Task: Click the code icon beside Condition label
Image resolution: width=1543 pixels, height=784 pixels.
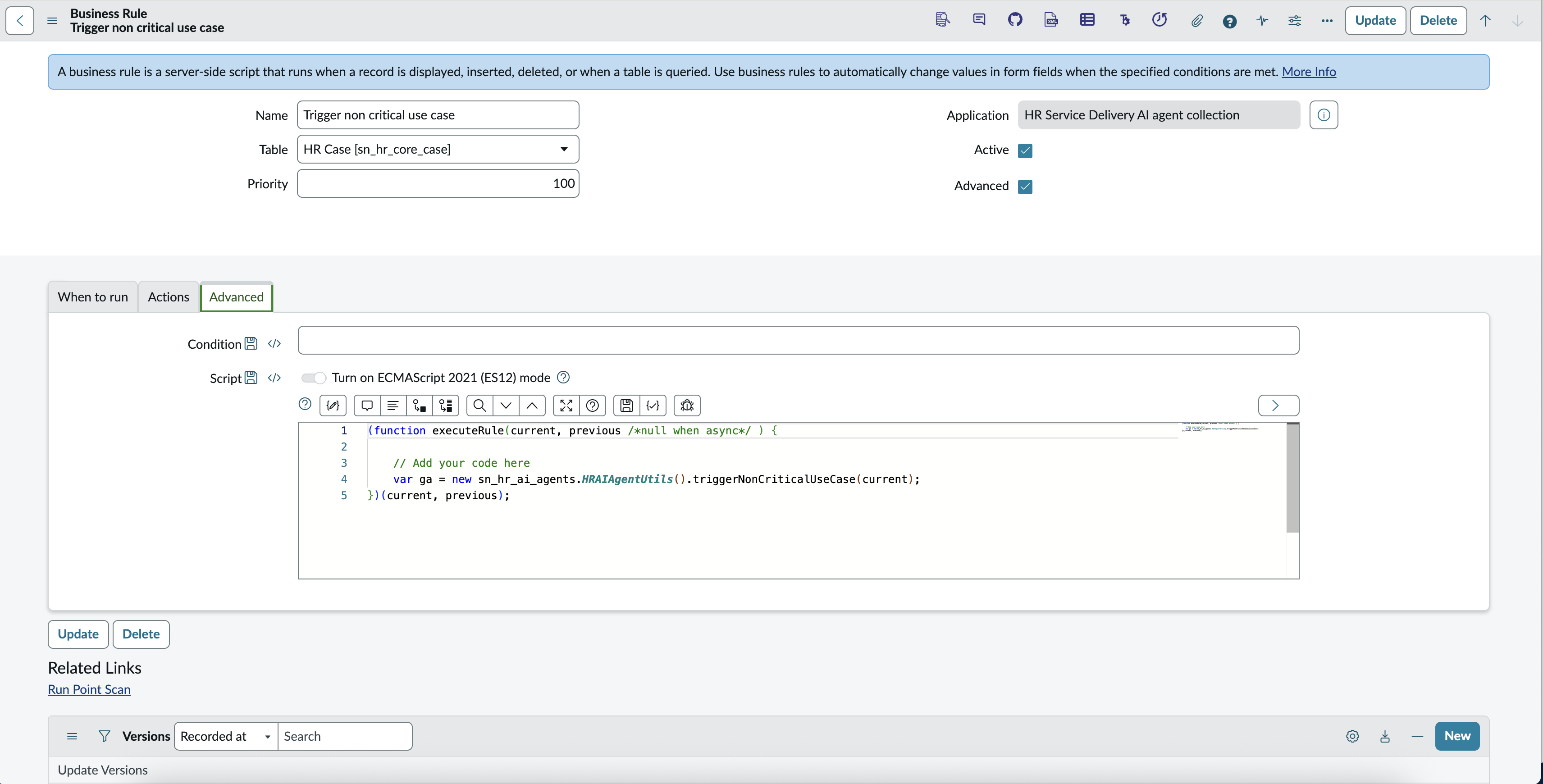Action: coord(274,344)
